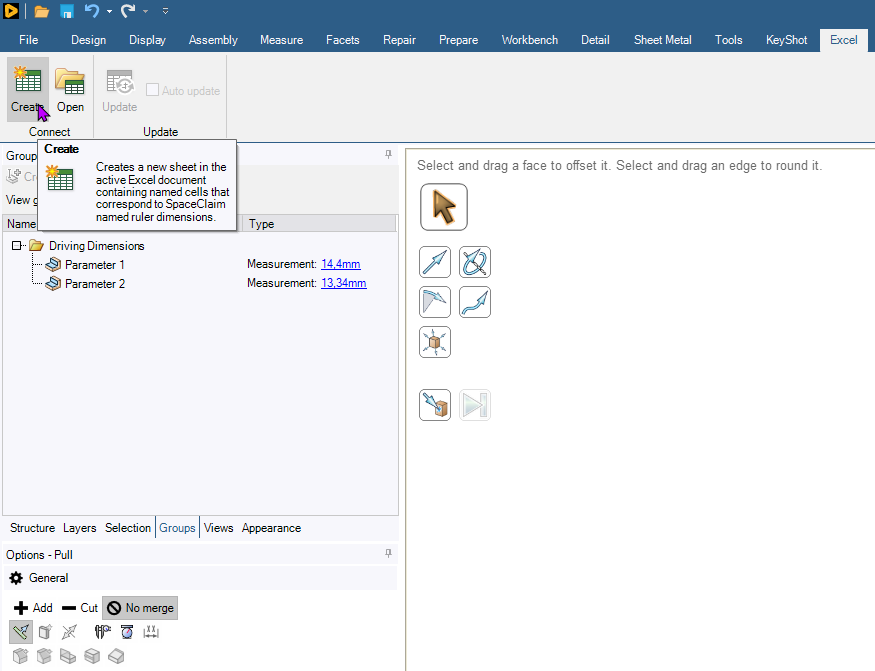Screen dimensions: 875x671
Task: Click the Direction arrow tool guide
Action: [x=435, y=262]
